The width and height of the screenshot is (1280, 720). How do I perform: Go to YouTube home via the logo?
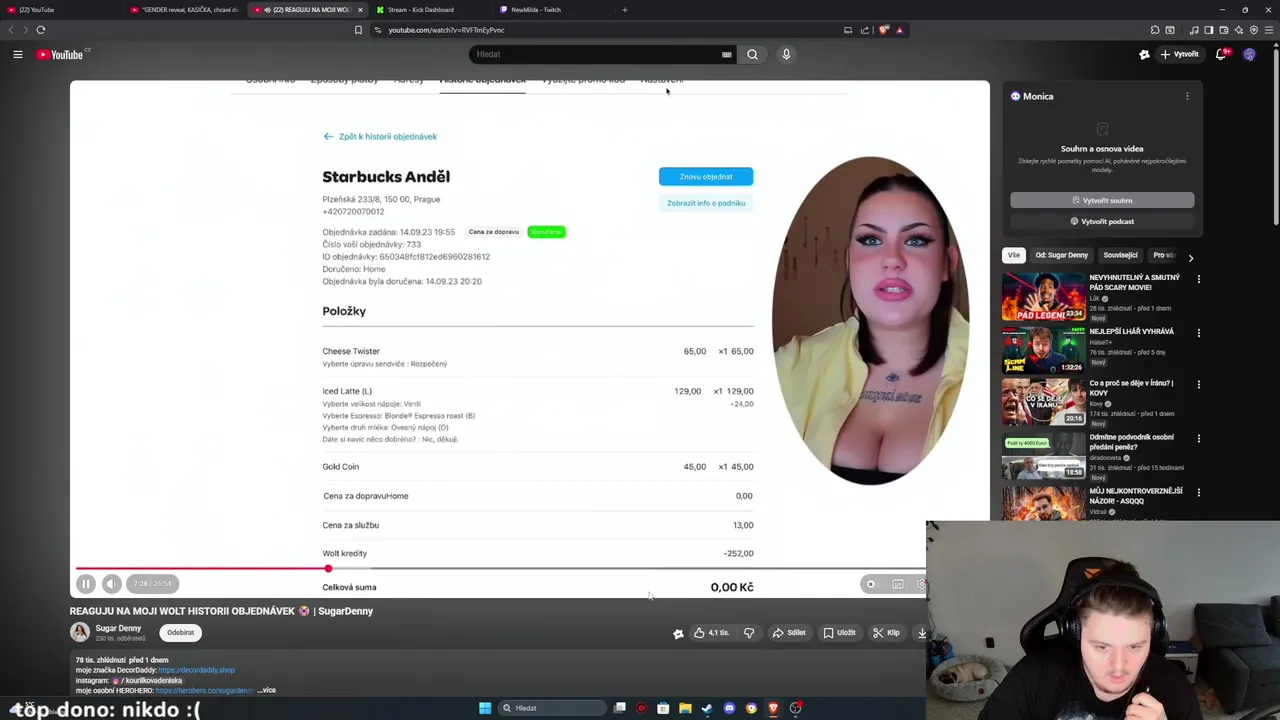coord(60,54)
